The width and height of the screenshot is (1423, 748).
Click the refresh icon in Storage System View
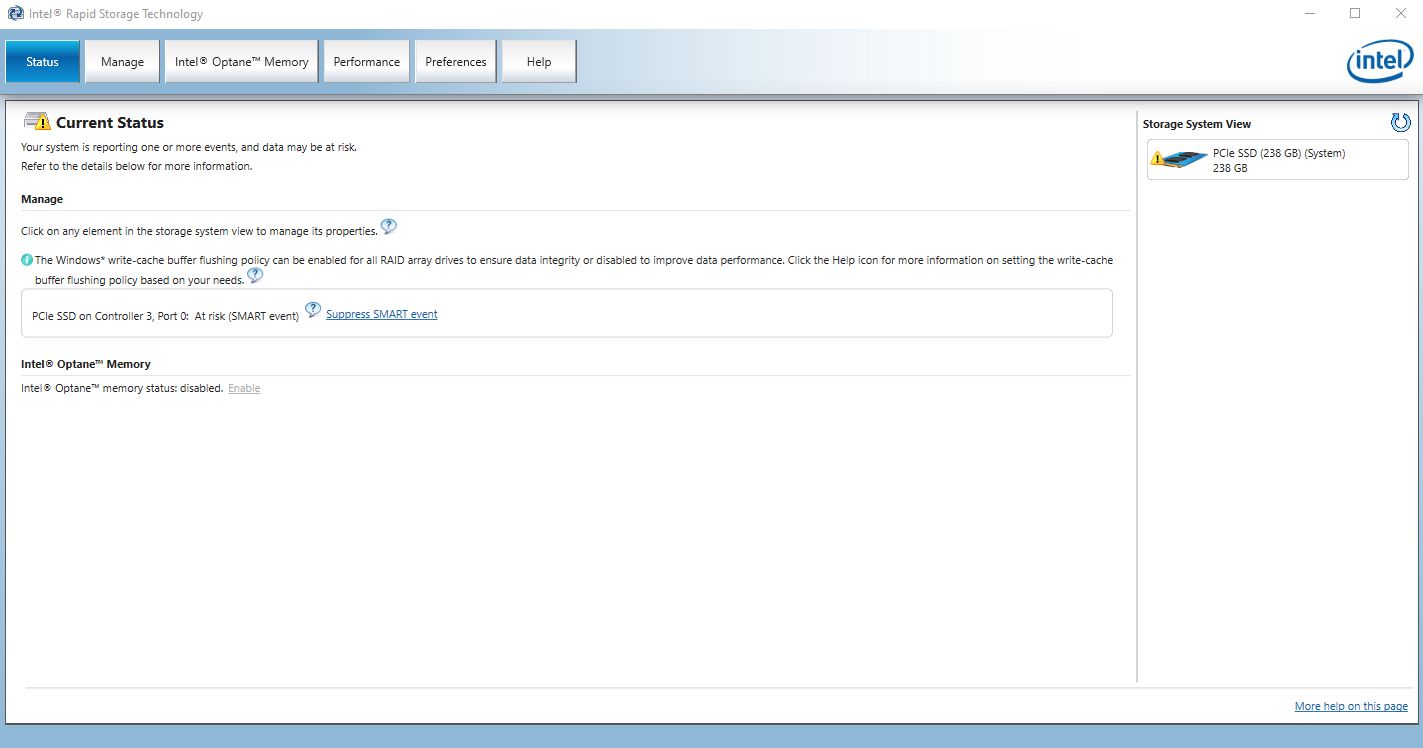pyautogui.click(x=1400, y=122)
